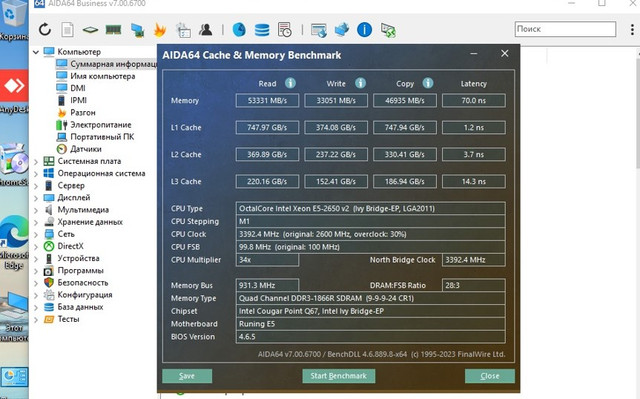Click the Close button in benchmark dialog
Image resolution: width=640 pixels, height=399 pixels.
[489, 376]
